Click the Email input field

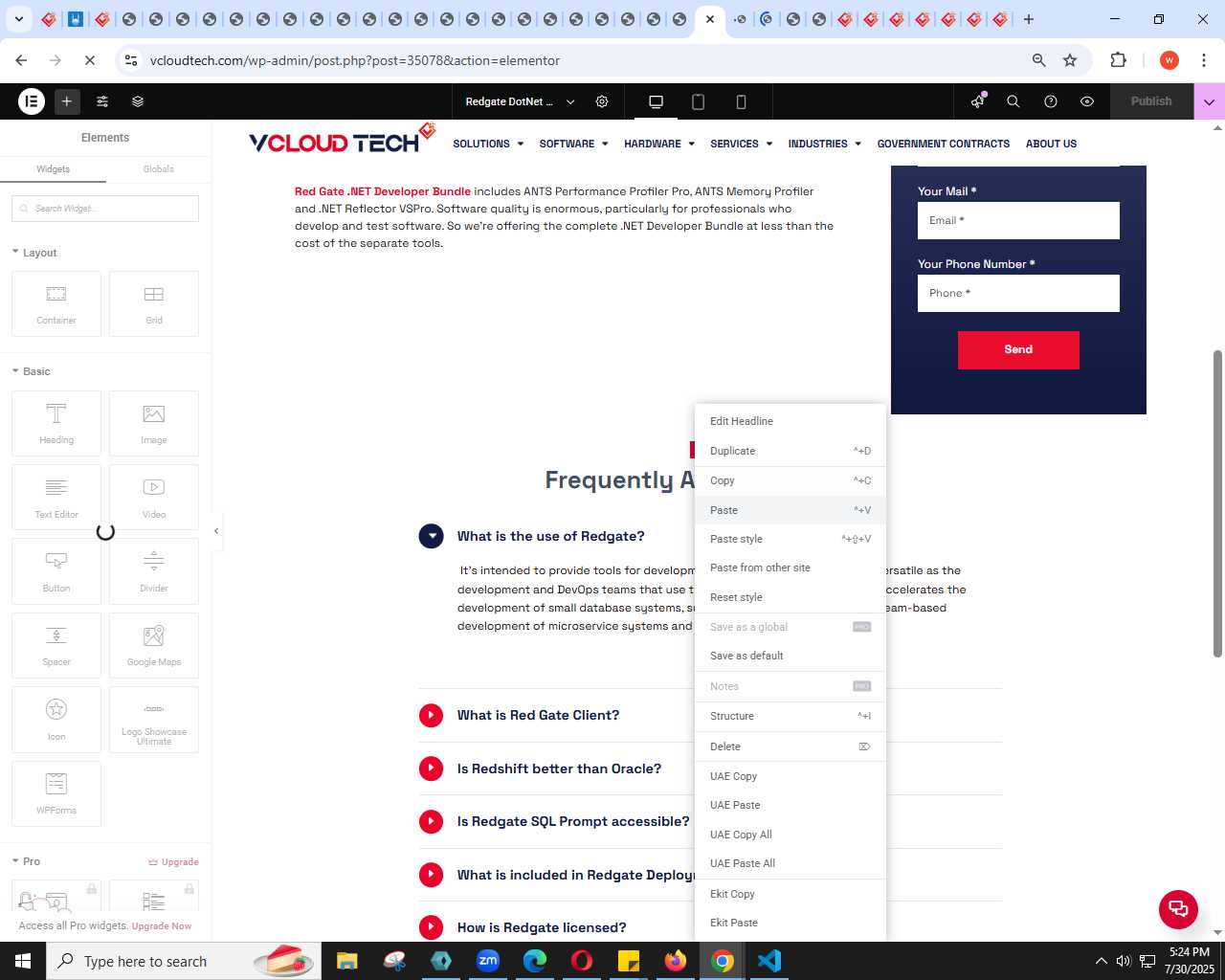click(x=1018, y=220)
